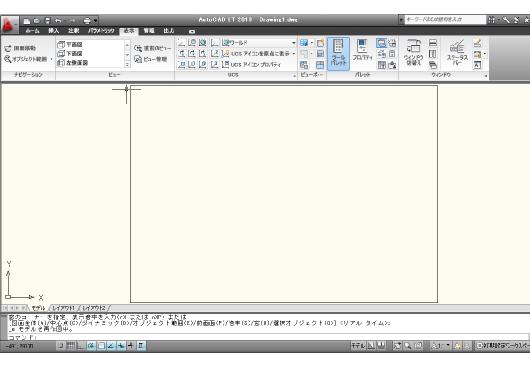The image size is (530, 367).
Task: Click the 直前のビュー (Previous View) button
Action: click(x=152, y=48)
